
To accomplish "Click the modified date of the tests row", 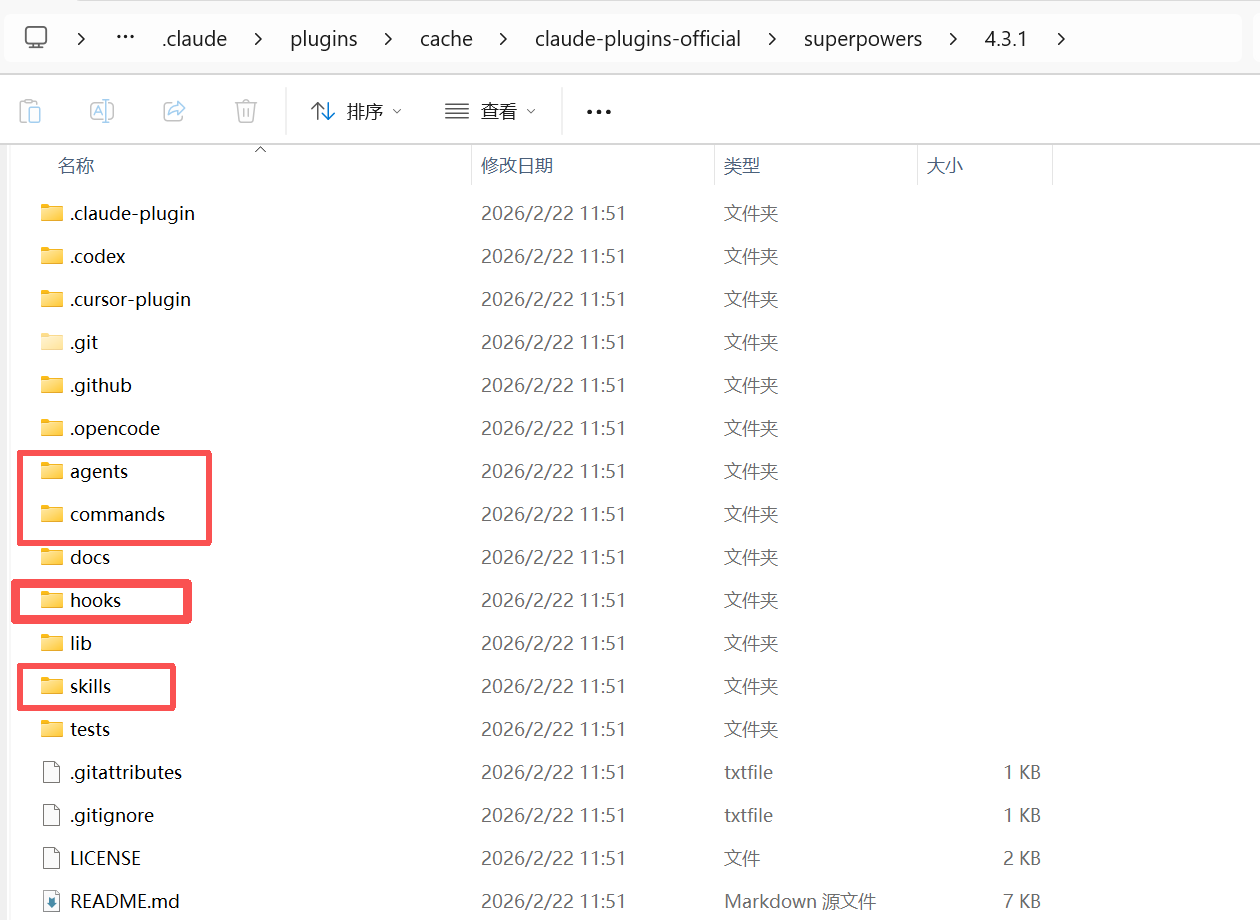I will click(x=553, y=729).
